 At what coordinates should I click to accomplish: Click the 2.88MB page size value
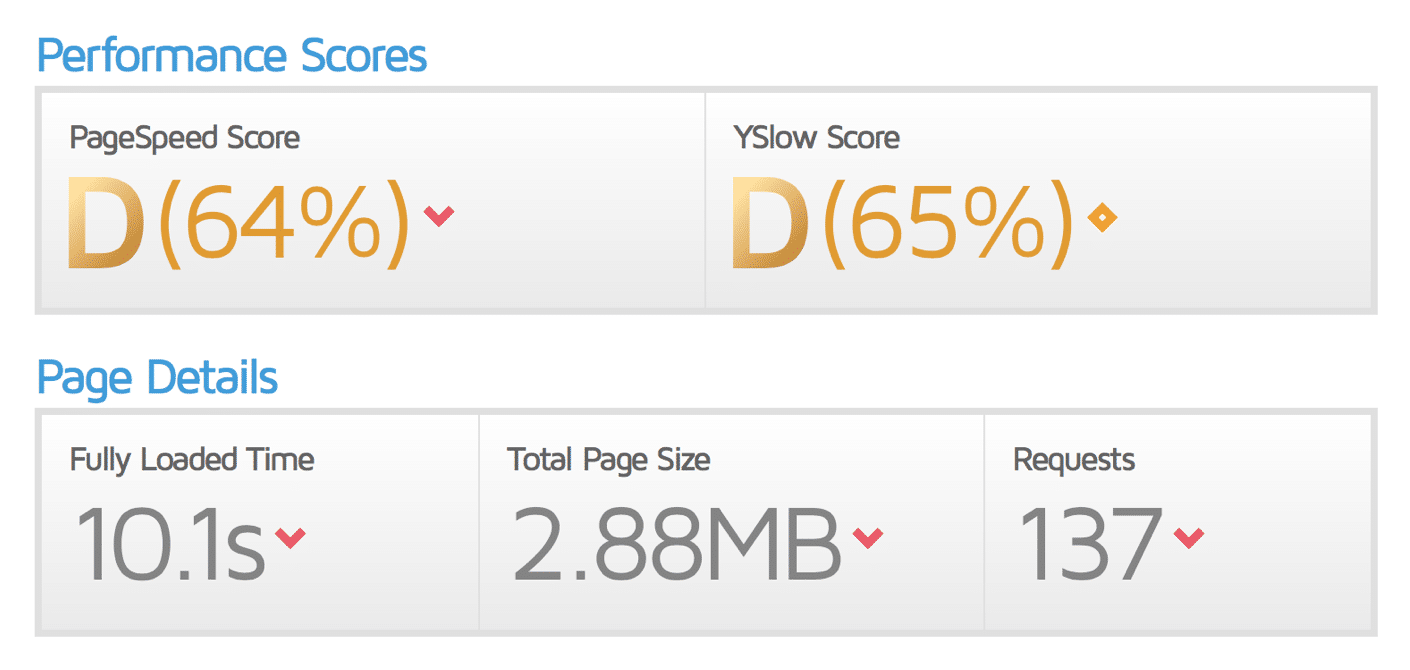coord(677,545)
